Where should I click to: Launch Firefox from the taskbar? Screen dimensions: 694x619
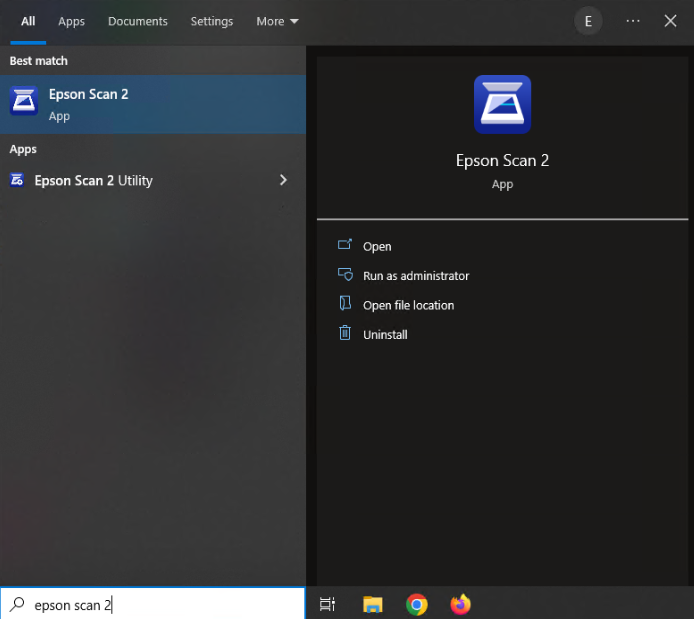[460, 604]
